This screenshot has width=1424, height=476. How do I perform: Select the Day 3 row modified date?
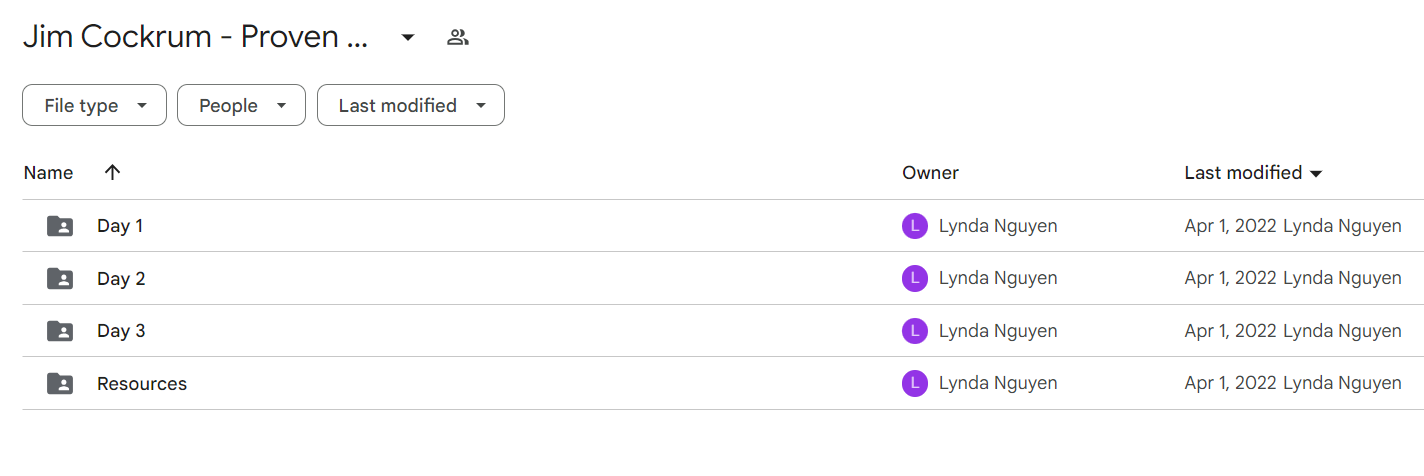[x=1230, y=331]
